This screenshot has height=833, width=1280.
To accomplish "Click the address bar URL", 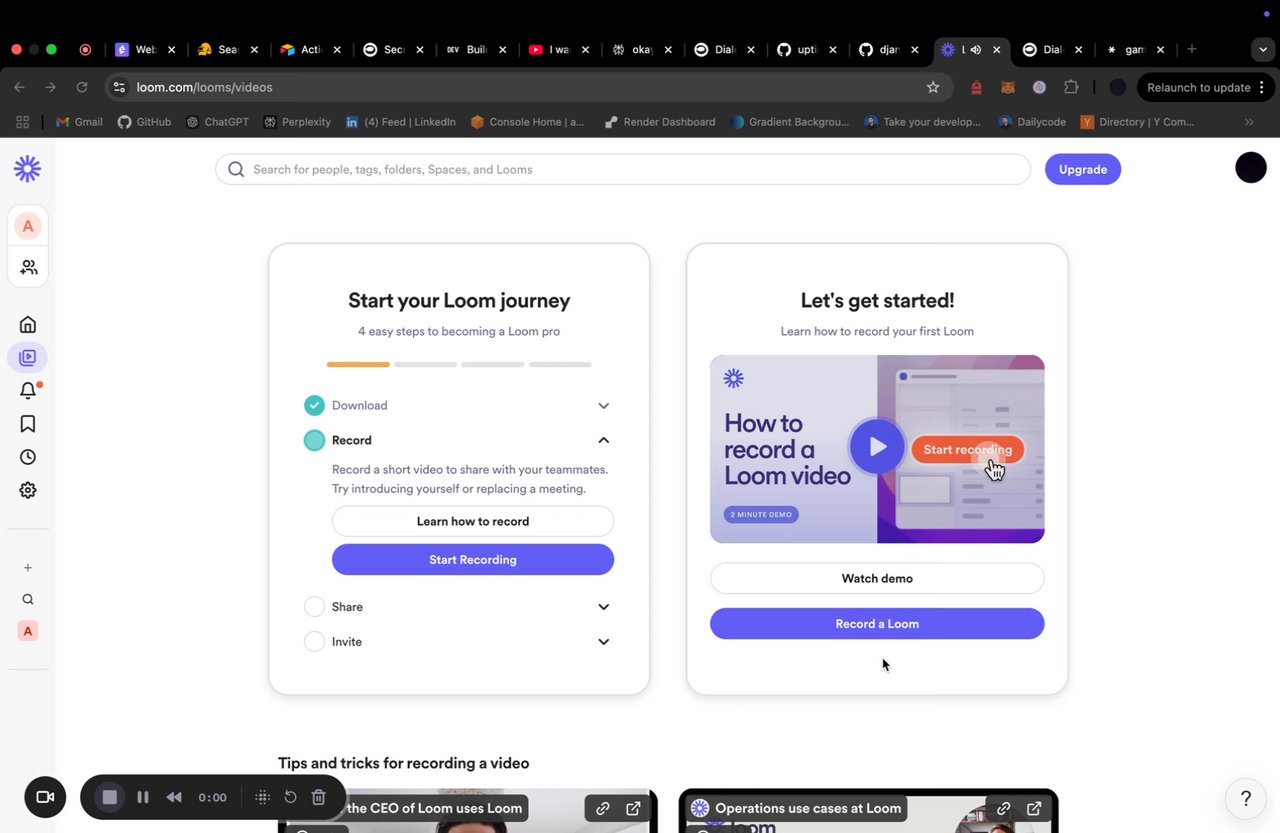I will pyautogui.click(x=204, y=87).
